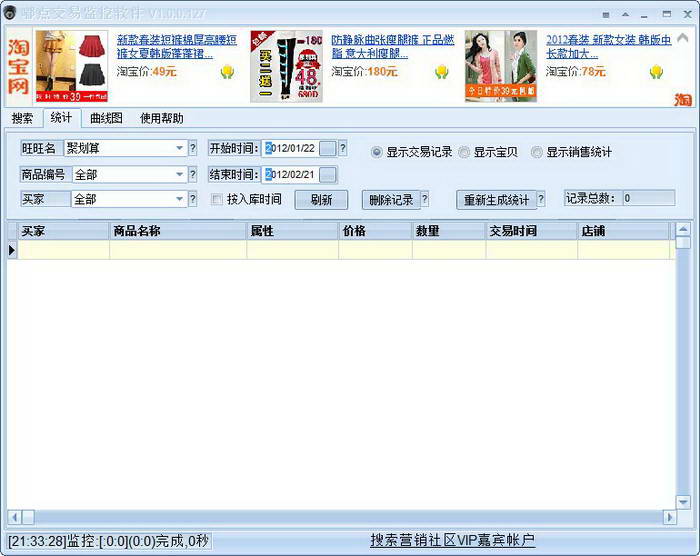Expand the 旺旺名 dropdown showing 聚划算

pyautogui.click(x=179, y=148)
